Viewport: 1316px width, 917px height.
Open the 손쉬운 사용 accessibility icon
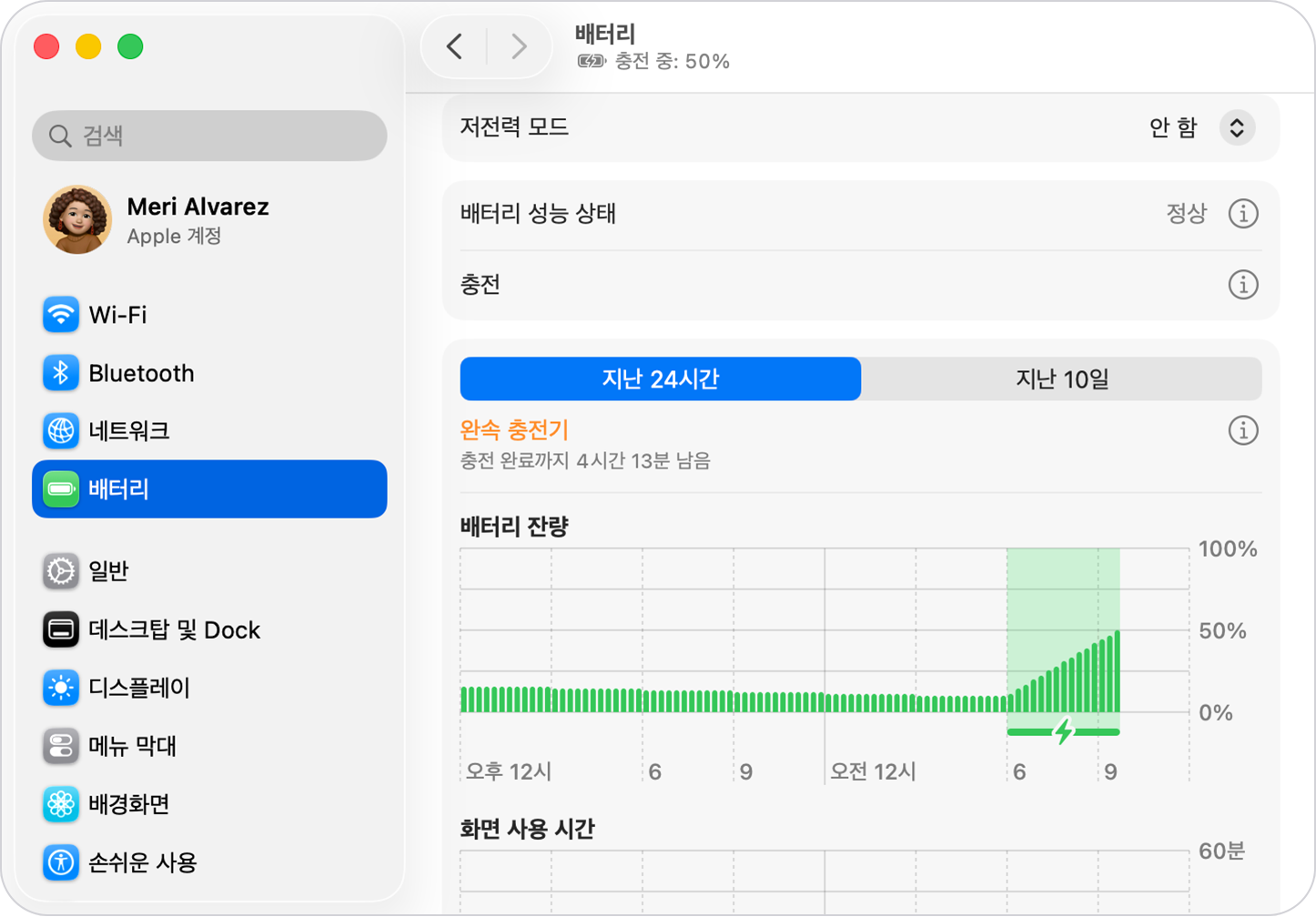(61, 862)
